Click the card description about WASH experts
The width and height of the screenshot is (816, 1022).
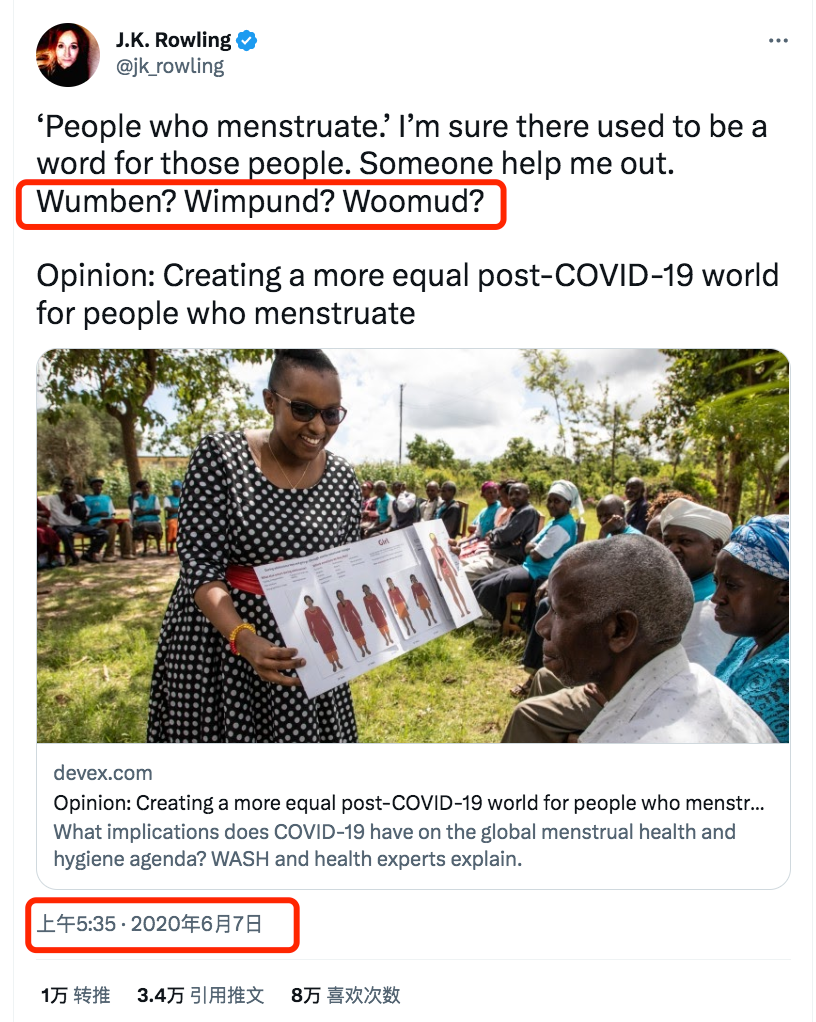point(394,845)
